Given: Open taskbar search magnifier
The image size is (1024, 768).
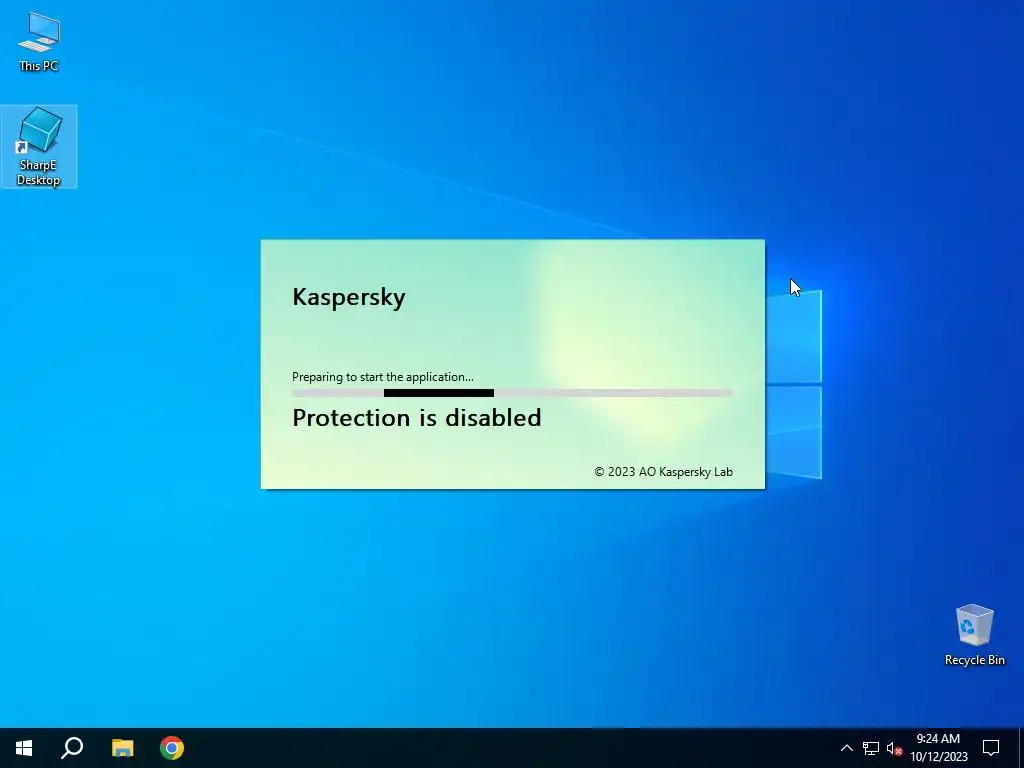Looking at the screenshot, I should point(72,748).
